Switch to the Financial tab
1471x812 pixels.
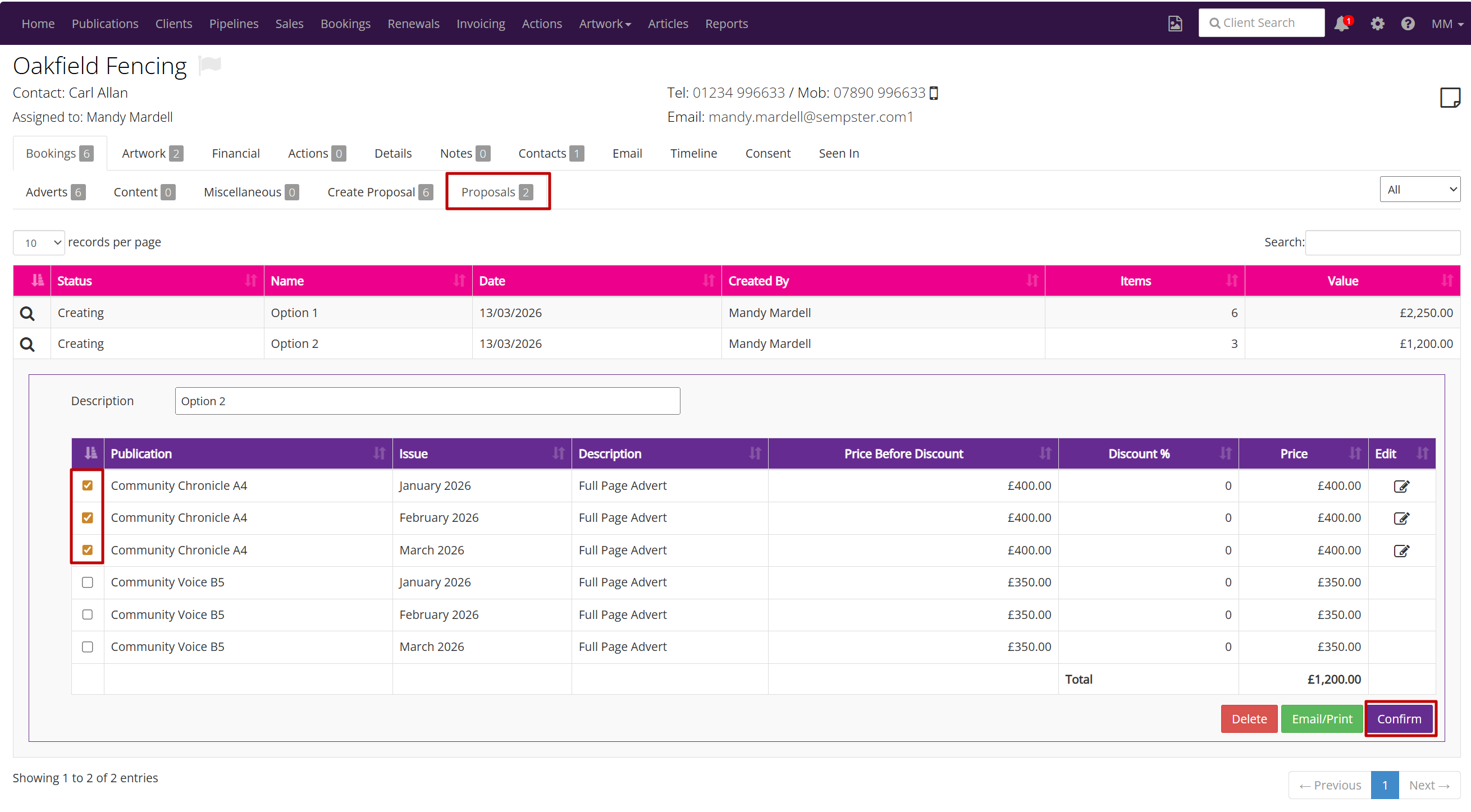(x=235, y=153)
